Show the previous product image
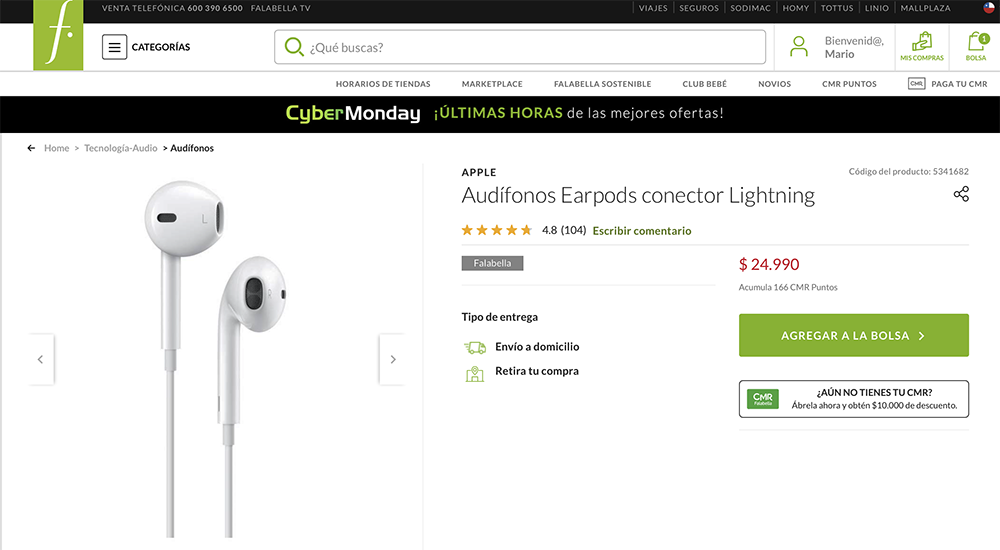 [x=40, y=359]
